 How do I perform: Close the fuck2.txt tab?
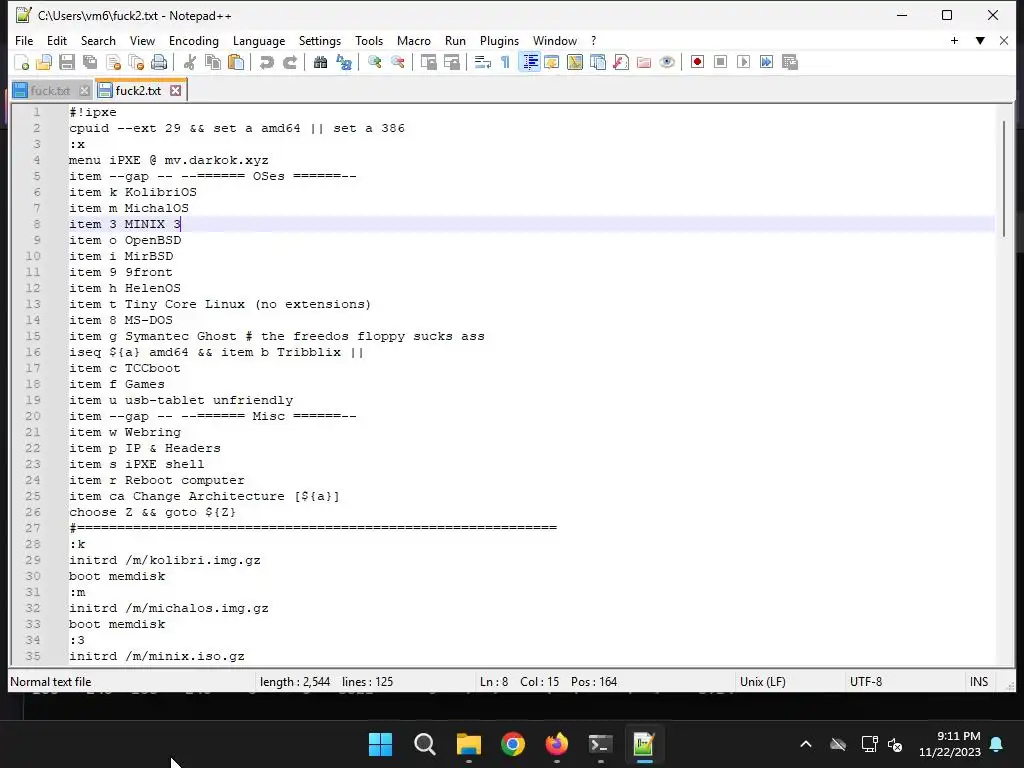[x=175, y=90]
